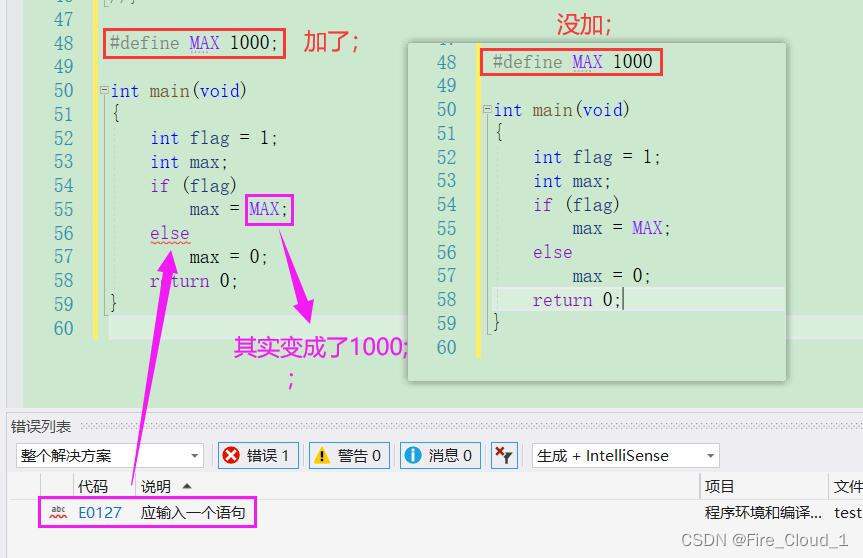Click '#define MAX 1000' in right editor
Screen dimensions: 863x558
572,62
